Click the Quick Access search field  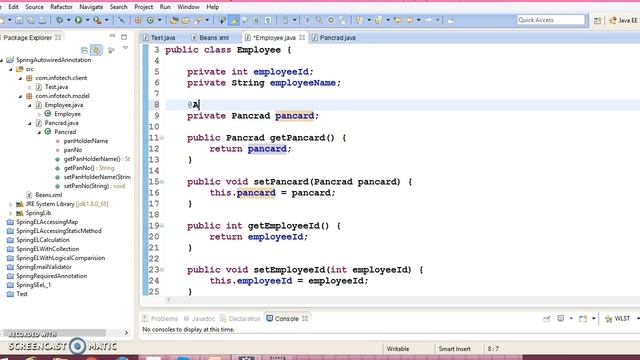pos(551,20)
